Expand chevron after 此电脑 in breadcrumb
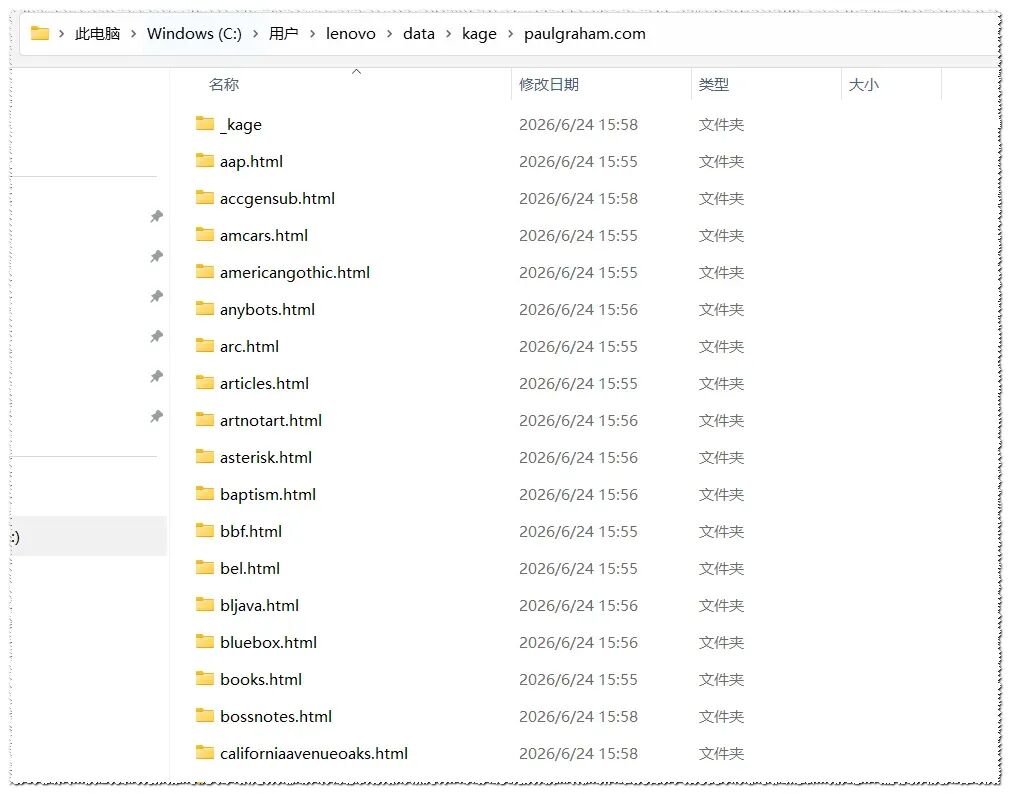Viewport: 1011px width, 794px height. pos(133,34)
